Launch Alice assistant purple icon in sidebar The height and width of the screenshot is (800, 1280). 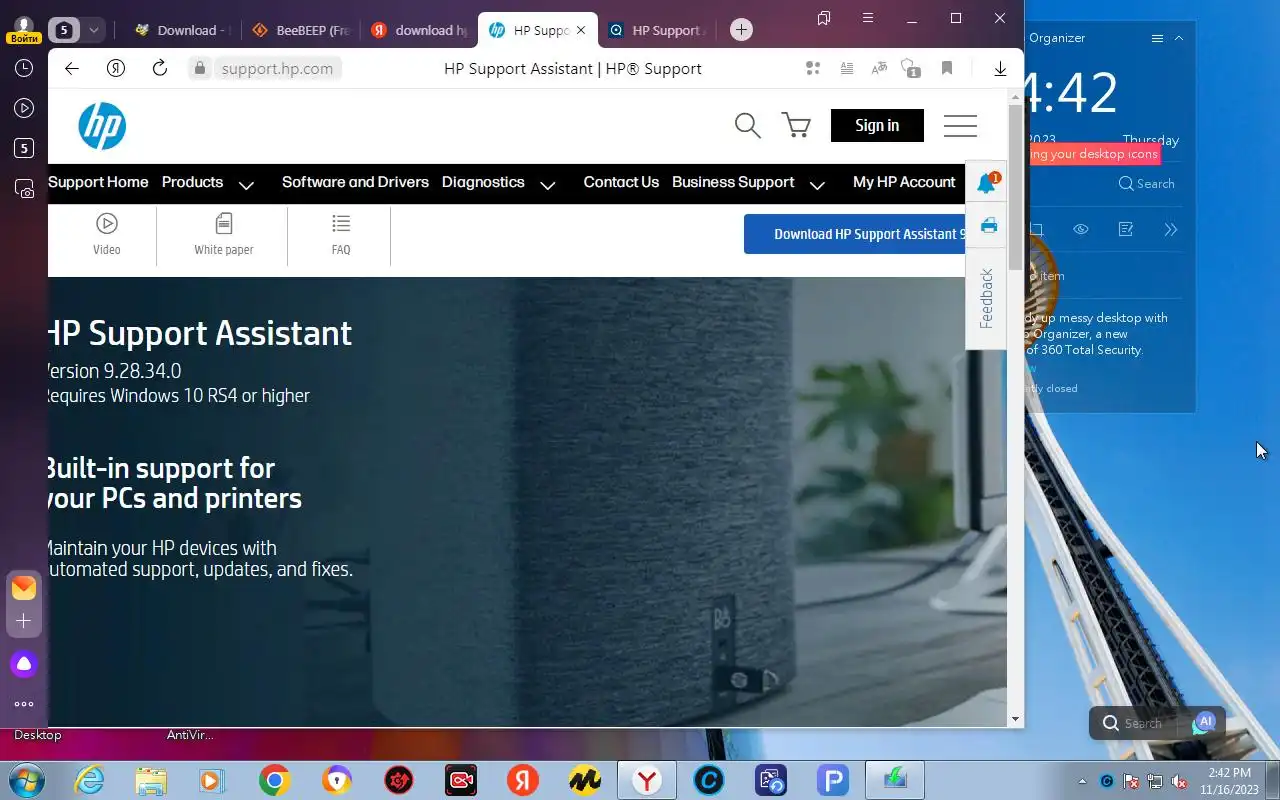click(x=24, y=663)
